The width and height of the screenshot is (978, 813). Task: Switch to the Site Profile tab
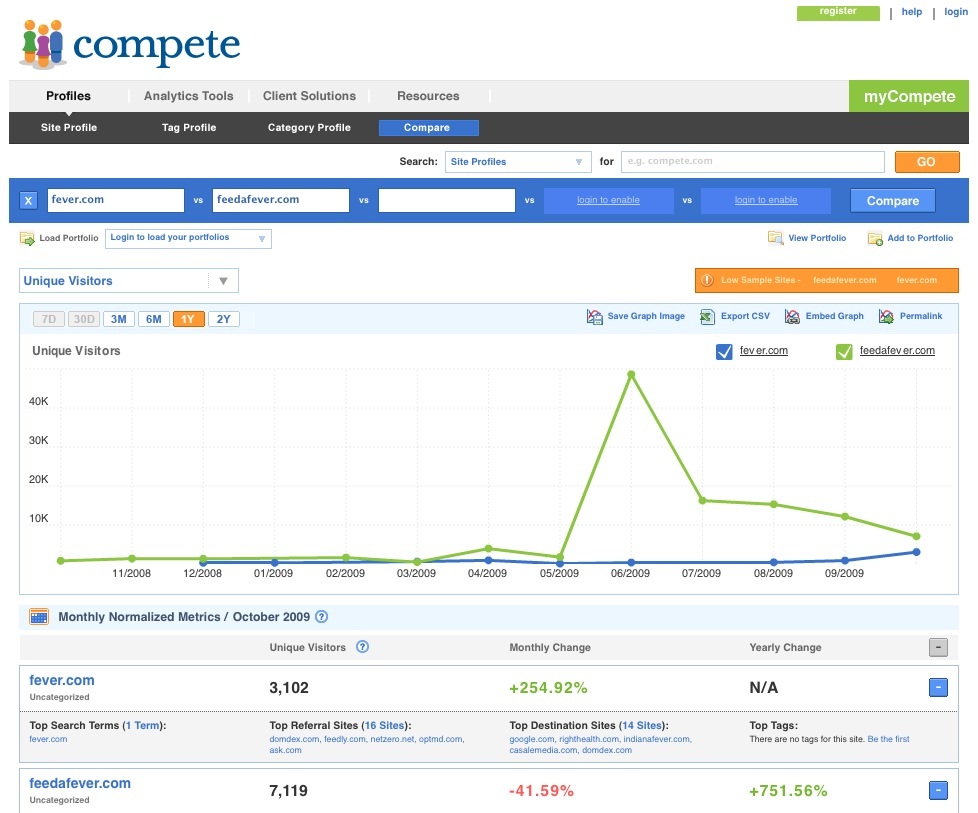(69, 127)
